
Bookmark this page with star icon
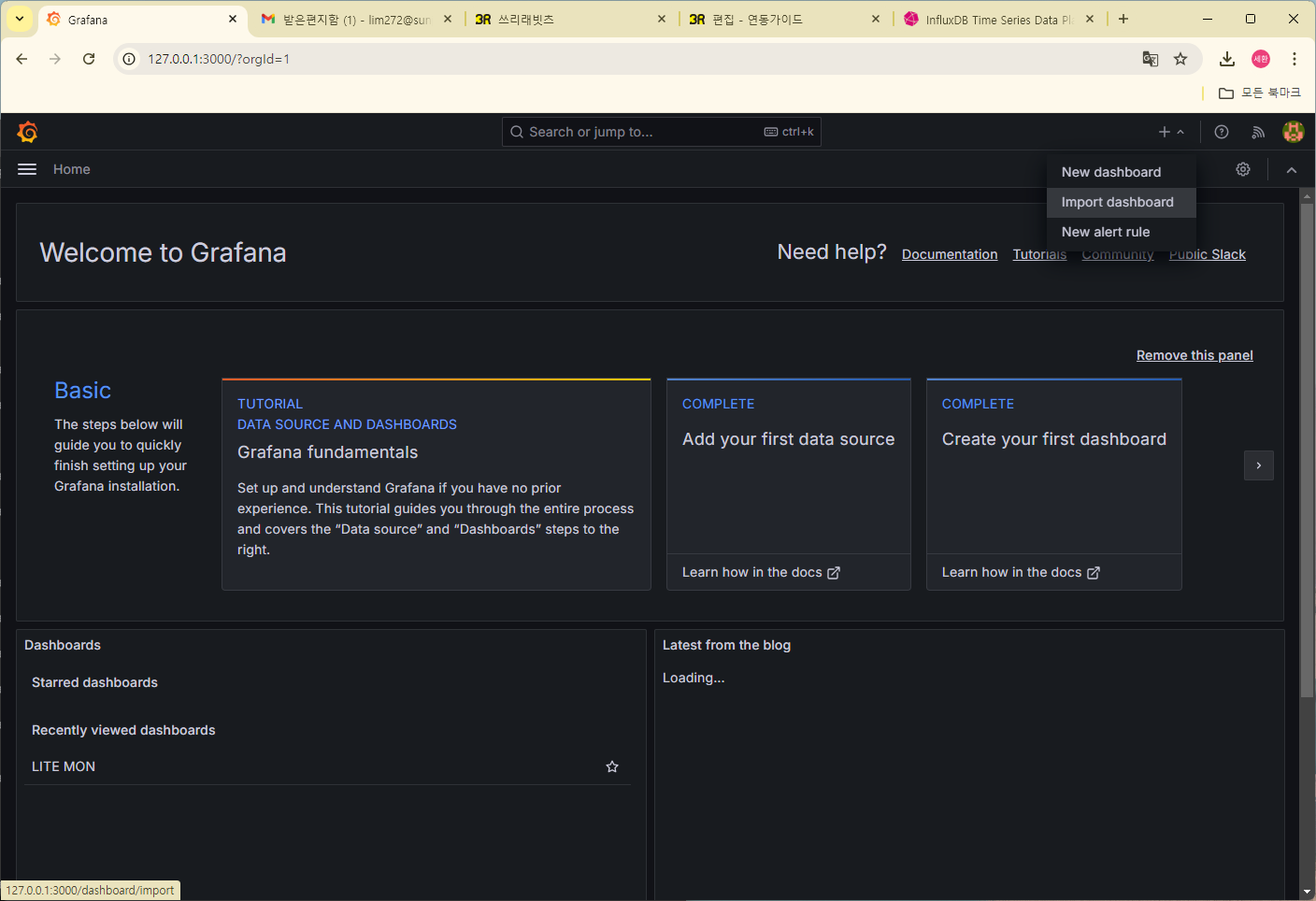point(1180,59)
